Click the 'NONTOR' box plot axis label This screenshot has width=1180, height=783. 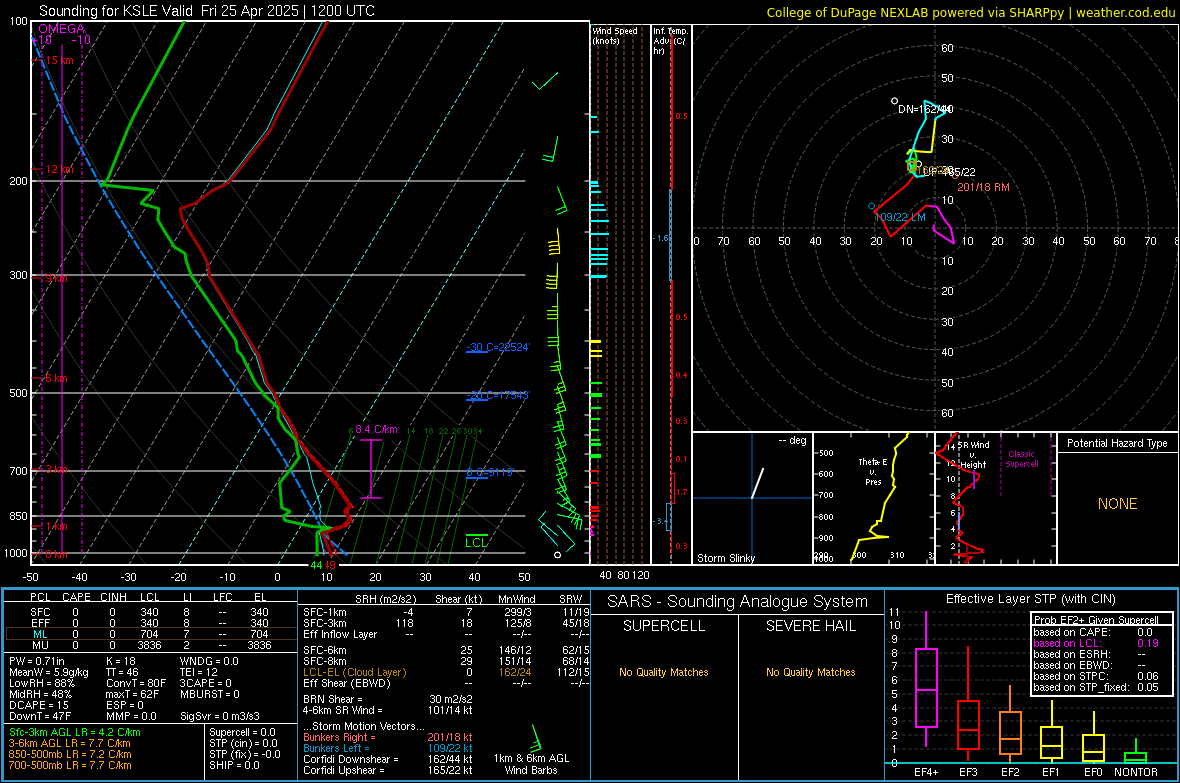tap(1136, 772)
